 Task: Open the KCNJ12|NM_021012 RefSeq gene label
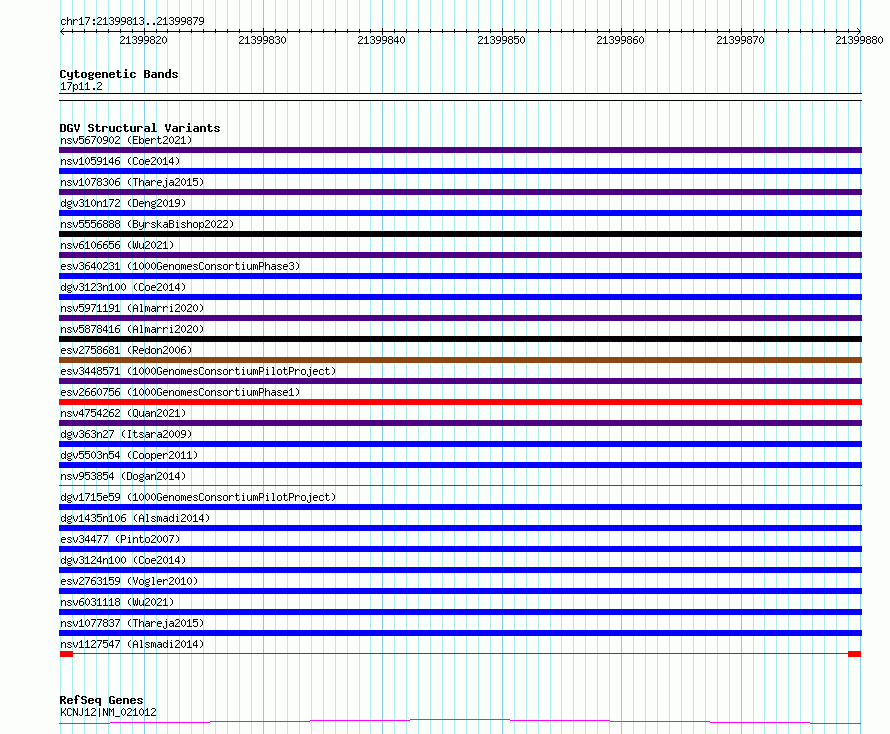tap(108, 712)
